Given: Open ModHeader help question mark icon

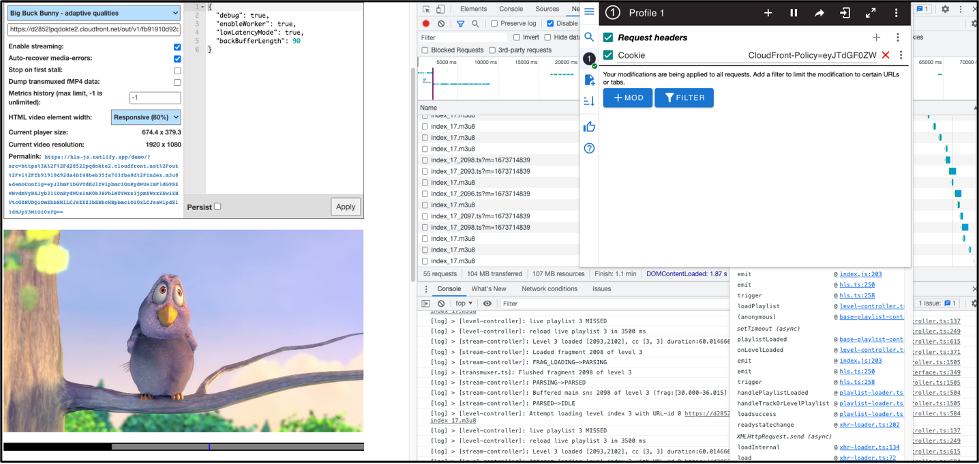Looking at the screenshot, I should coord(589,148).
